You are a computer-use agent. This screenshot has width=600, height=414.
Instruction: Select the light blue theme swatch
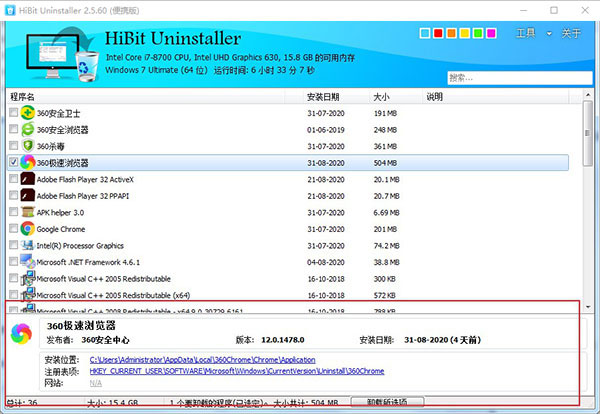point(425,33)
